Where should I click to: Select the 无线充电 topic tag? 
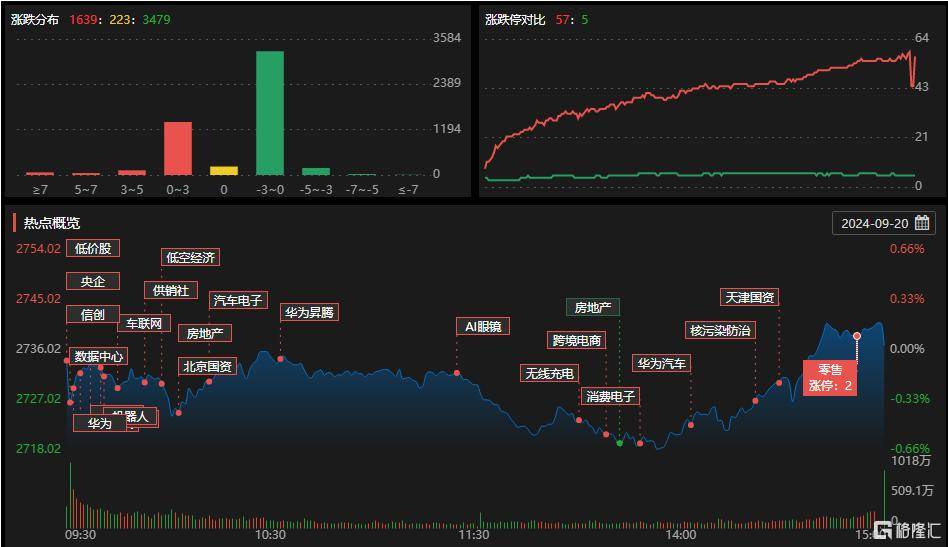tap(549, 373)
